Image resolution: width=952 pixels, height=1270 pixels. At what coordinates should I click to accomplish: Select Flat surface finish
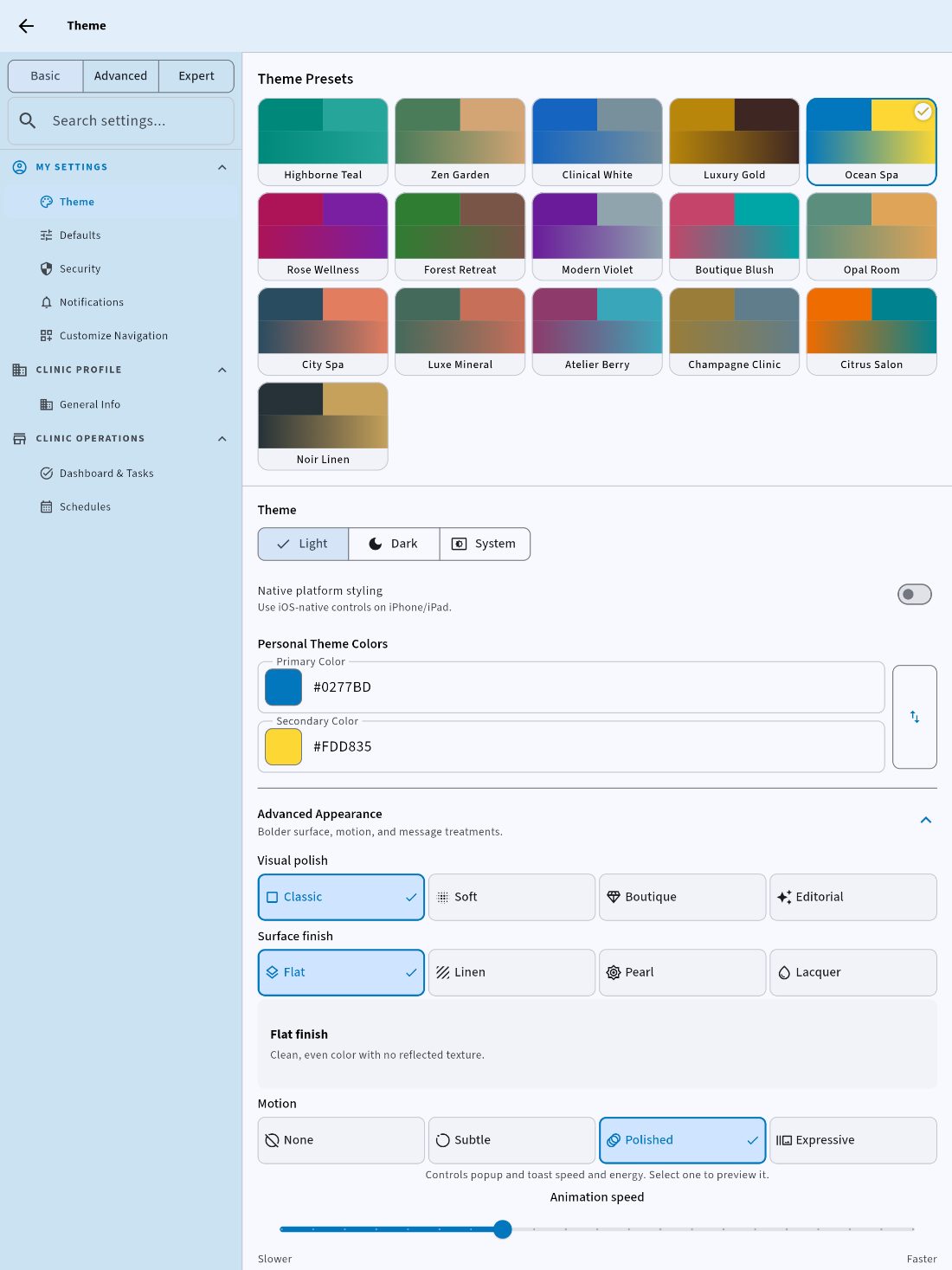point(341,972)
